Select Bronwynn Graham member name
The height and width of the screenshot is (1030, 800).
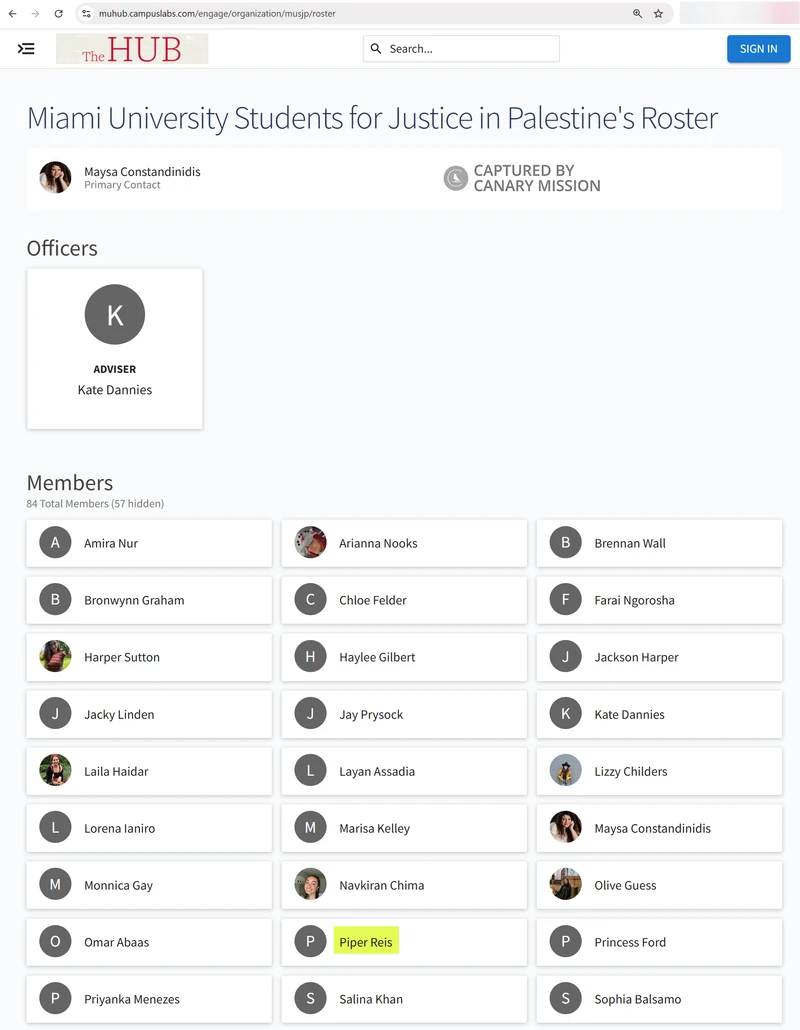134,600
